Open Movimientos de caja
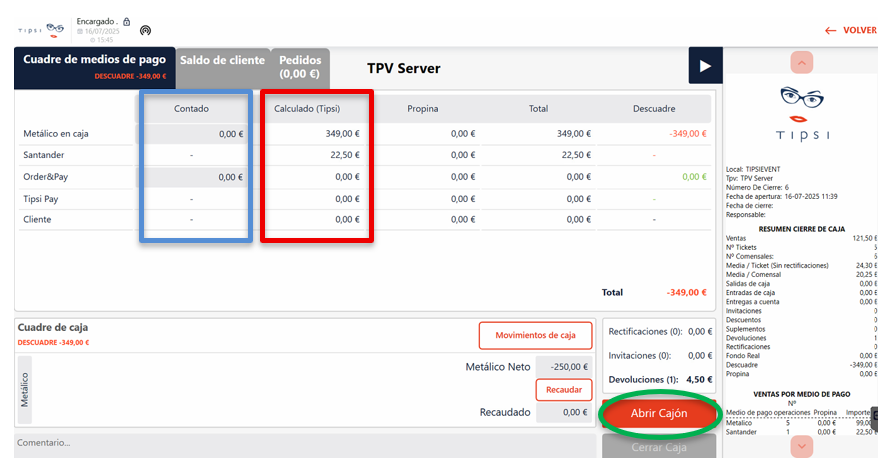 [535, 335]
